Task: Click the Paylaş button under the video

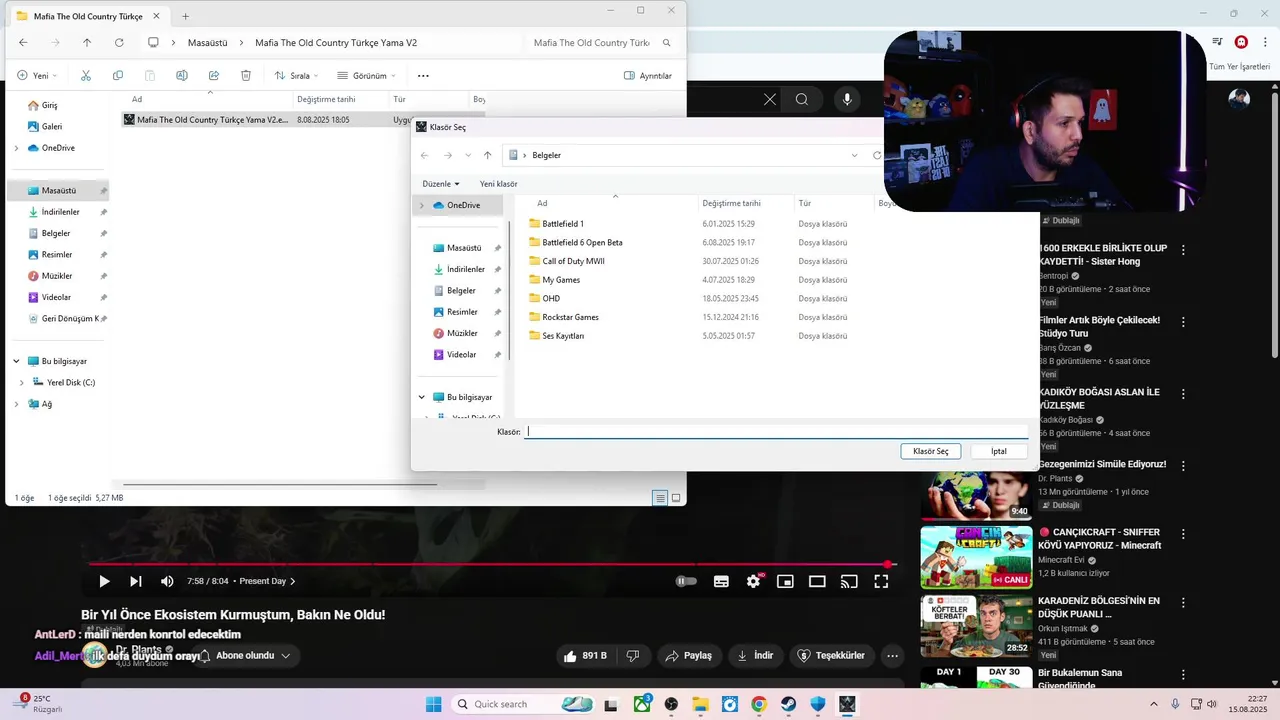Action: pyautogui.click(x=688, y=656)
